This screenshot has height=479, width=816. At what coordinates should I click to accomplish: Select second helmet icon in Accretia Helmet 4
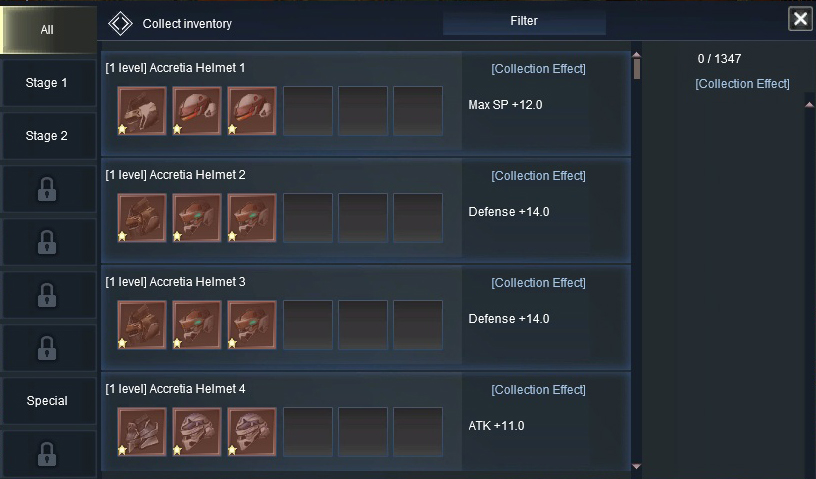pyautogui.click(x=197, y=432)
